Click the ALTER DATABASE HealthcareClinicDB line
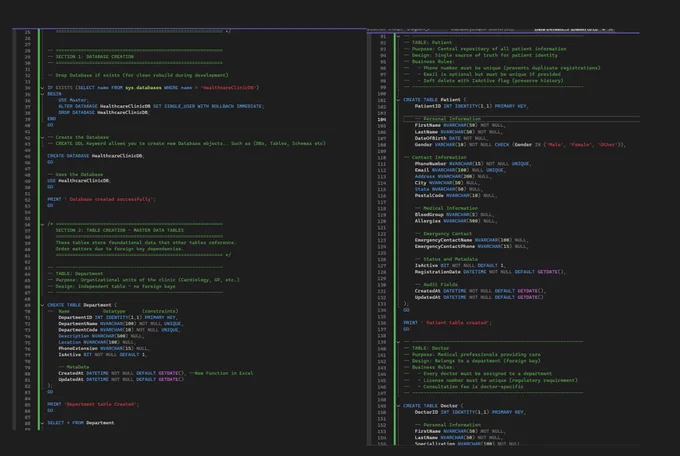The image size is (680, 456). (161, 106)
